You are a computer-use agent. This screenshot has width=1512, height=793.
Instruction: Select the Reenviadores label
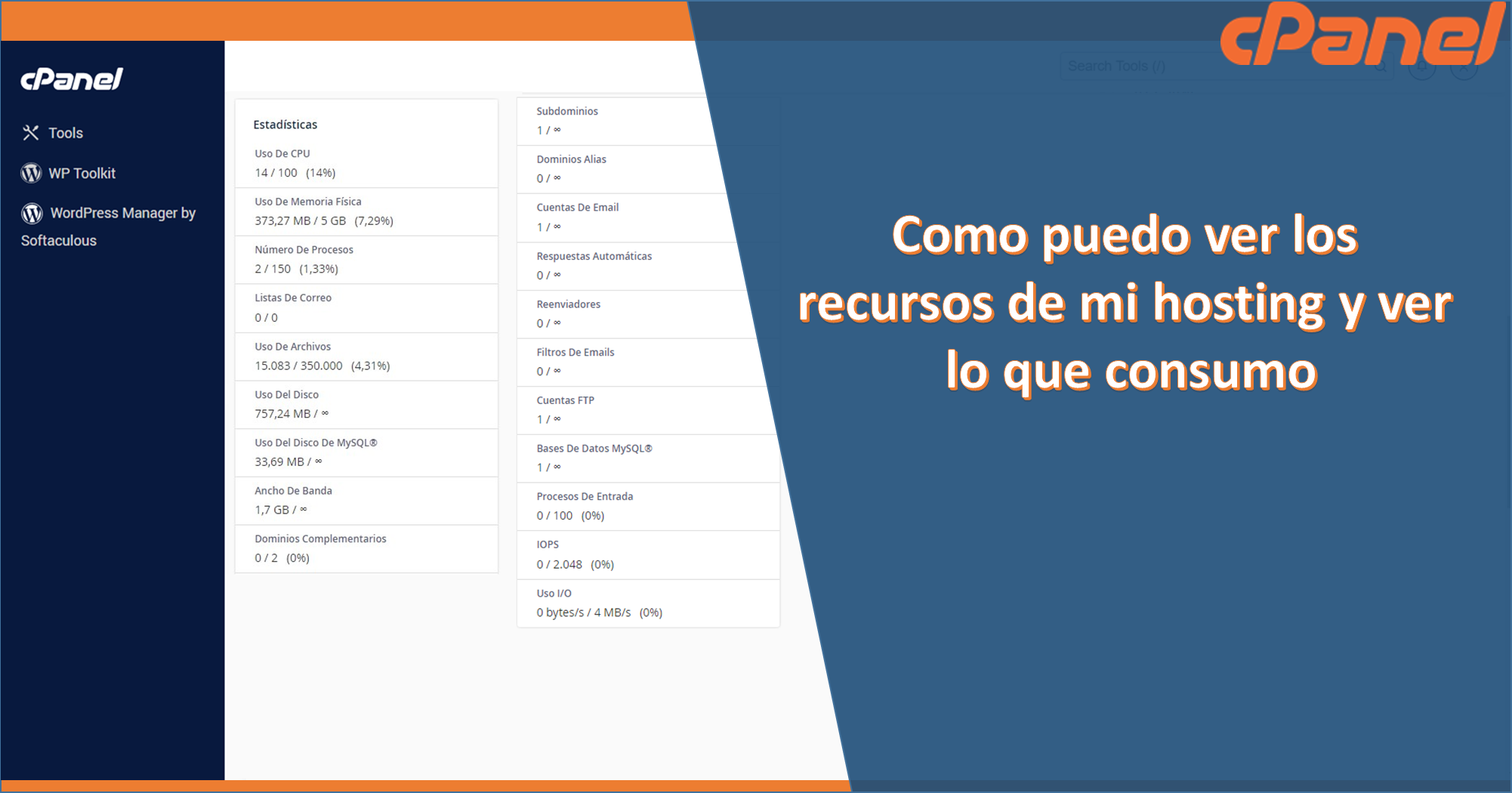[x=568, y=304]
